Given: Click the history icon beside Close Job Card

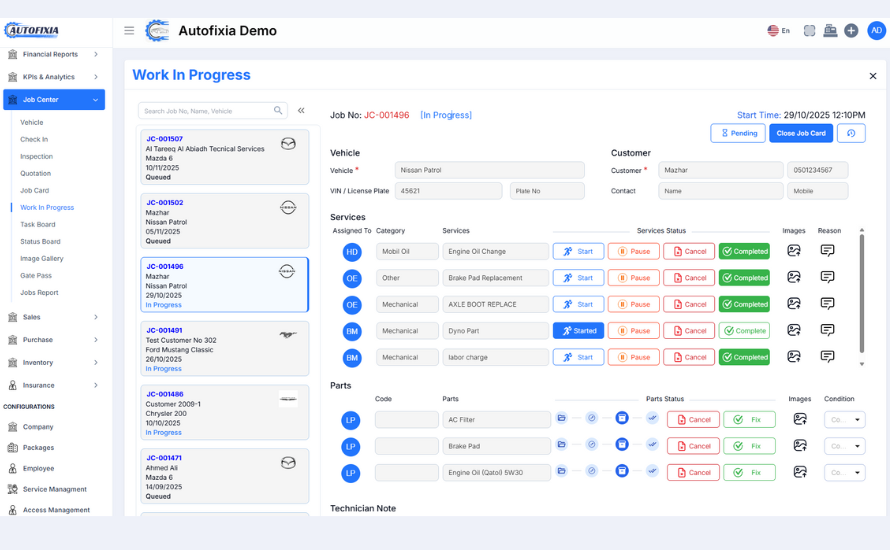Looking at the screenshot, I should coord(851,133).
